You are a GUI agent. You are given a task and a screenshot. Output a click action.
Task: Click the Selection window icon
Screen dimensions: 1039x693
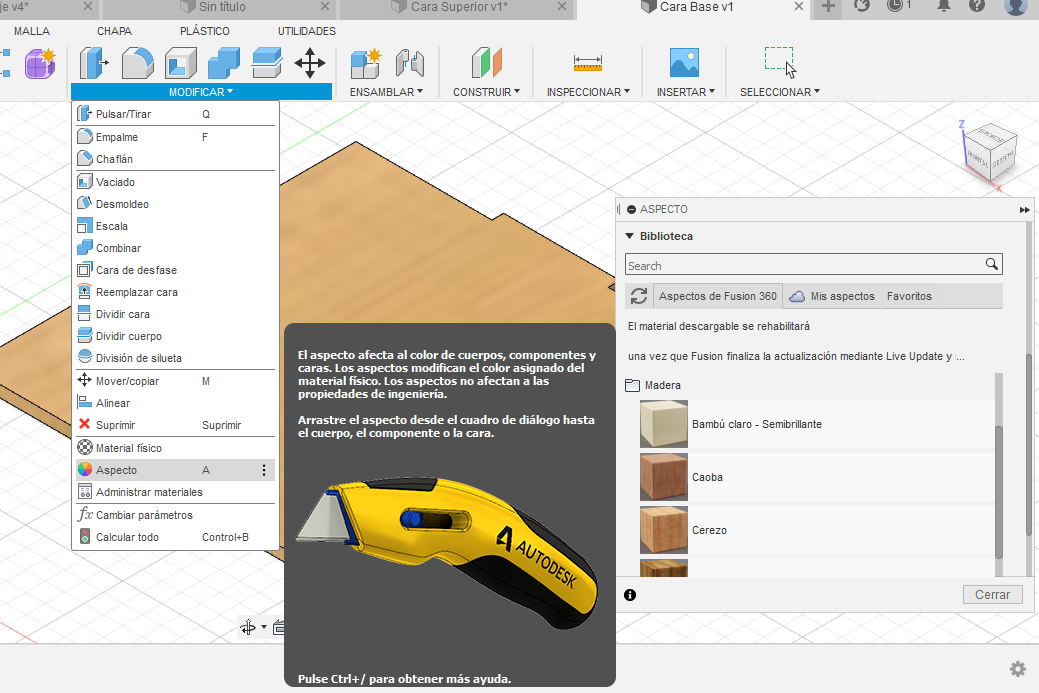779,60
